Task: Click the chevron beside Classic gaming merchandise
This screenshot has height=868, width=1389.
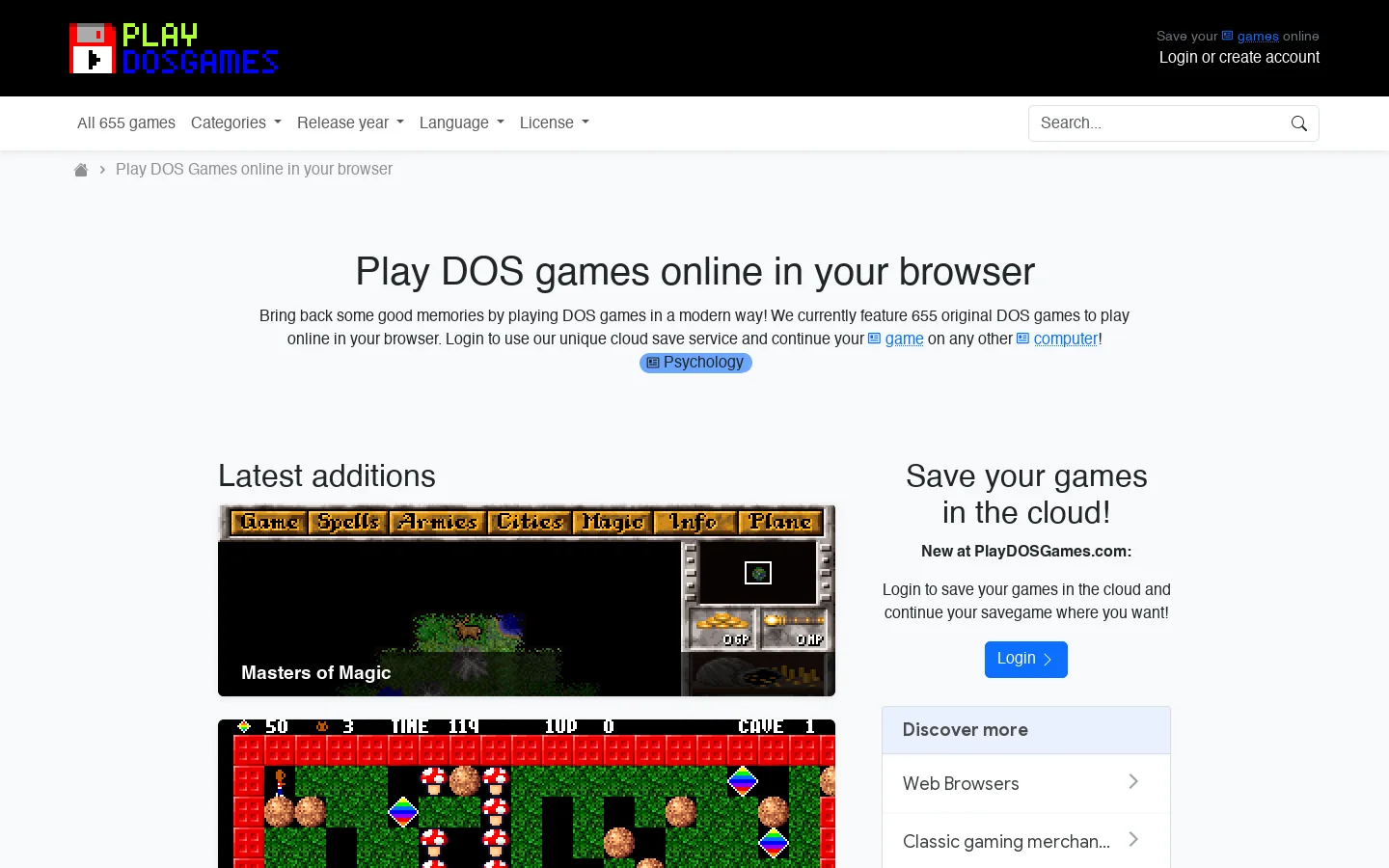Action: (1133, 840)
